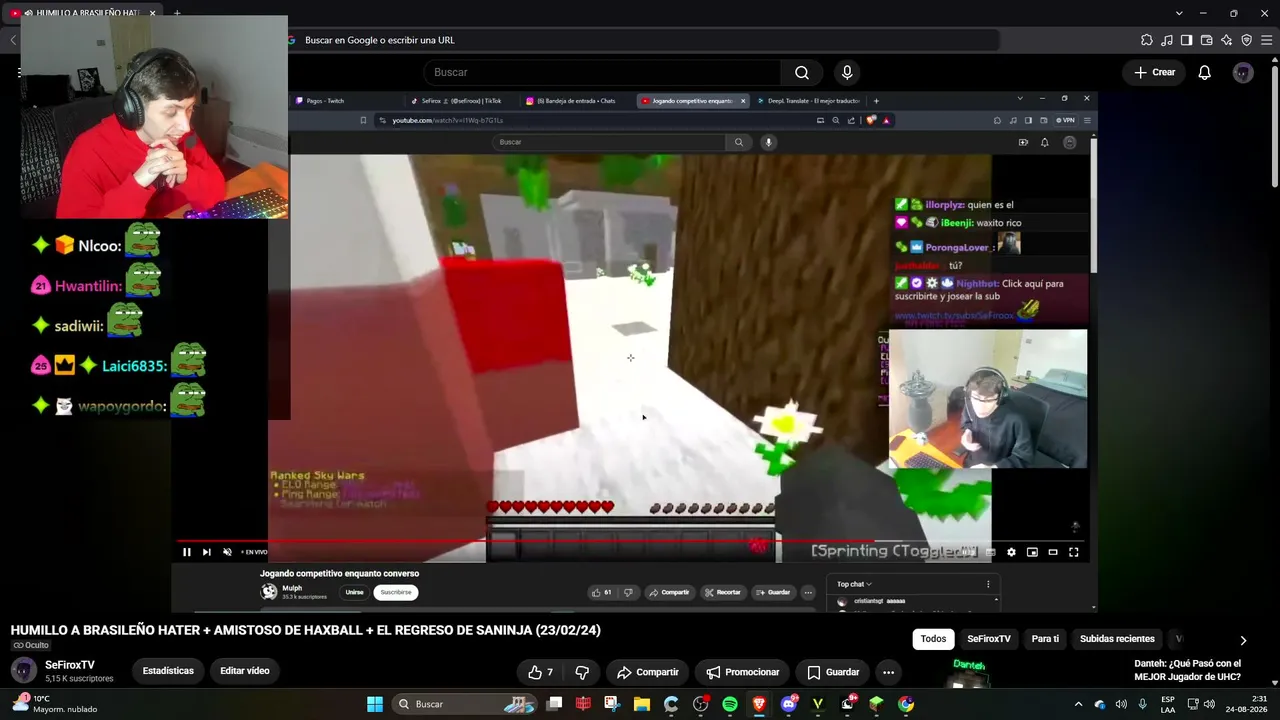Open the Brave Wallet icon
The image size is (1280, 720).
click(1206, 40)
